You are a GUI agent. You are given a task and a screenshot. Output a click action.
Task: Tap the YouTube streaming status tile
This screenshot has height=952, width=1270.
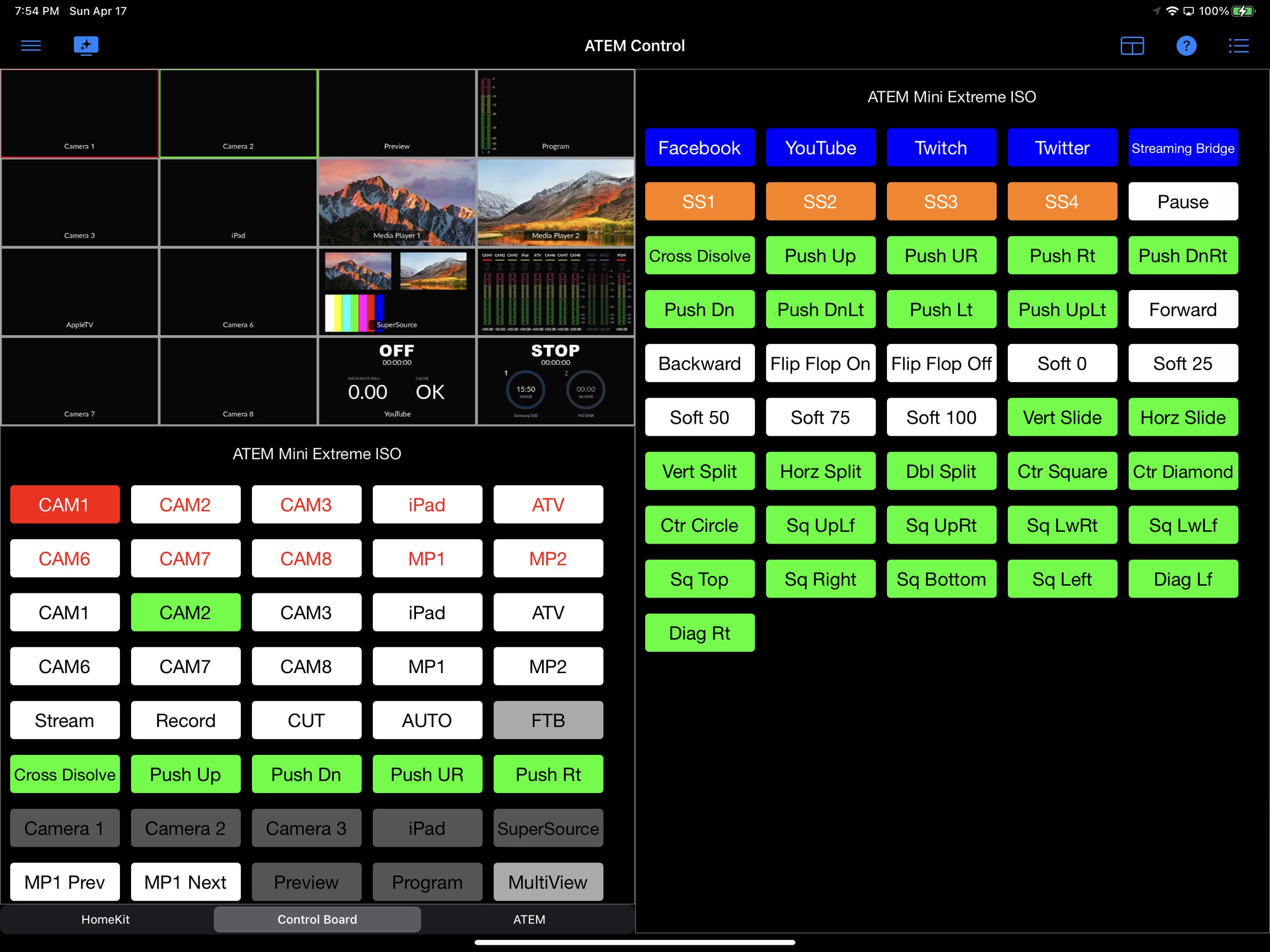pos(397,380)
